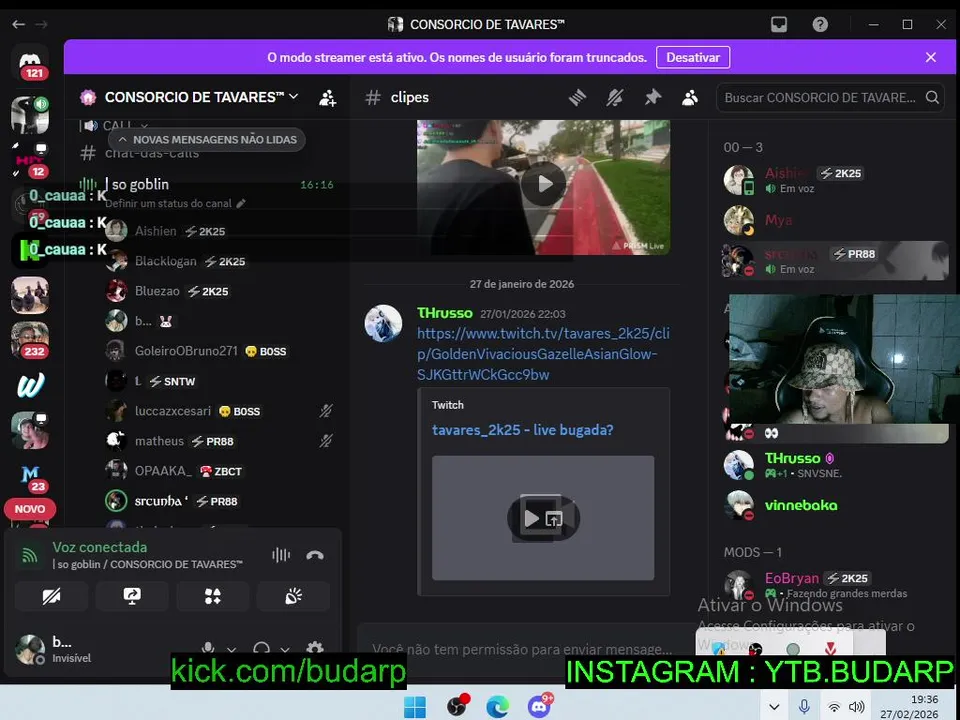Screen dimensions: 960x720
Task: Share your screen button
Action: (x=132, y=596)
